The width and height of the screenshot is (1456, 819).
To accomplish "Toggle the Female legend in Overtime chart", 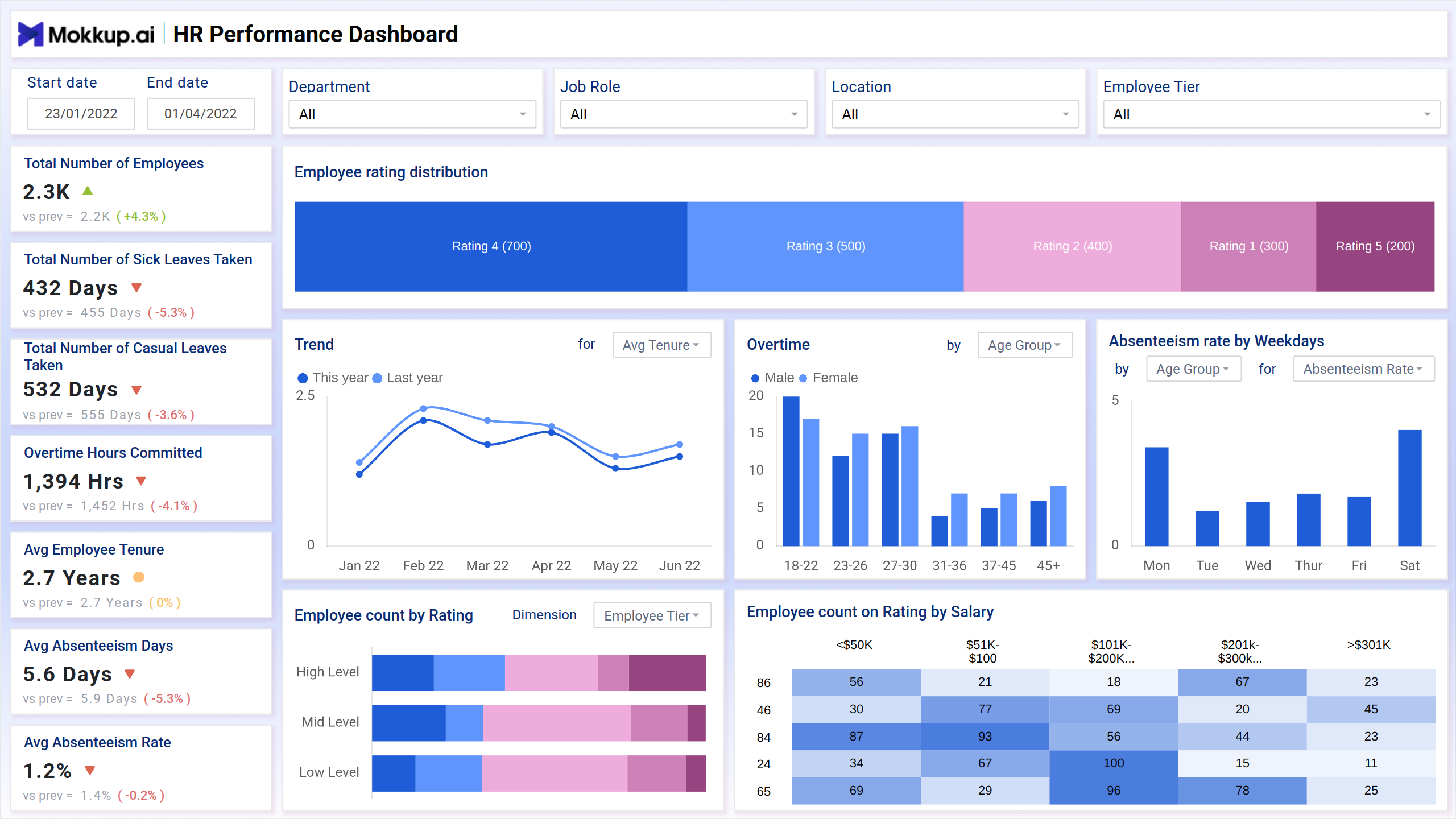I will tap(828, 378).
